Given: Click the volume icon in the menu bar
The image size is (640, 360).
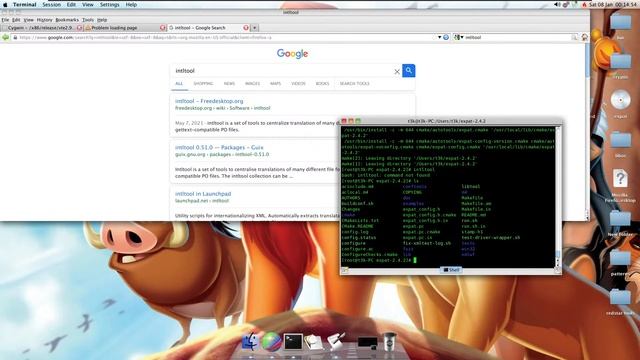Looking at the screenshot, I should coord(557,4).
